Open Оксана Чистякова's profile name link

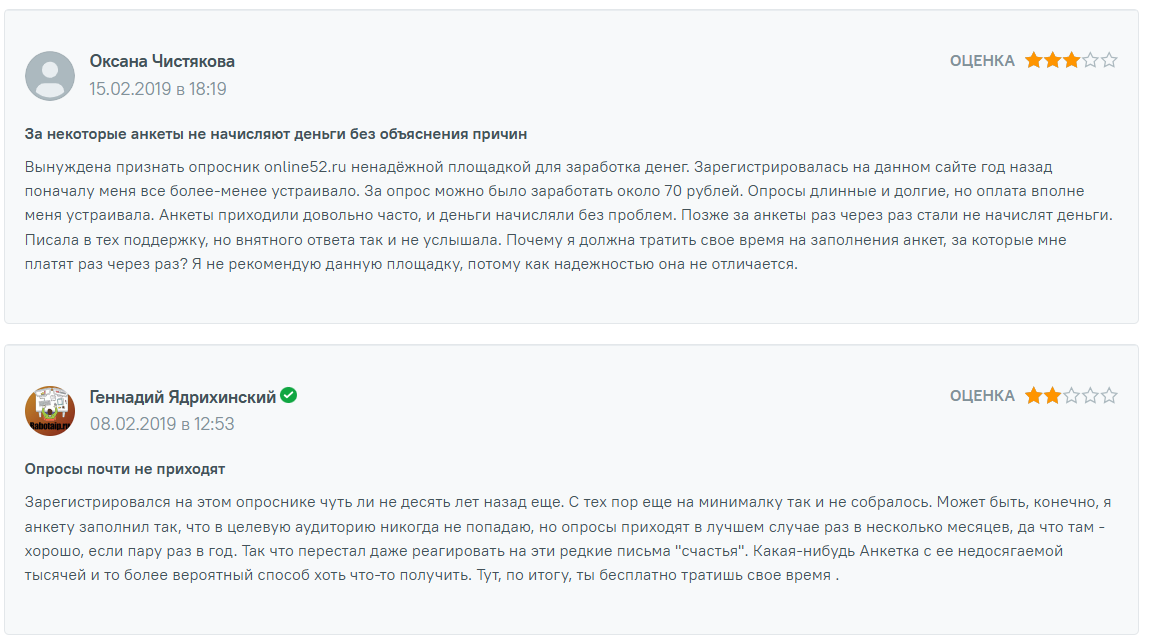pyautogui.click(x=162, y=61)
